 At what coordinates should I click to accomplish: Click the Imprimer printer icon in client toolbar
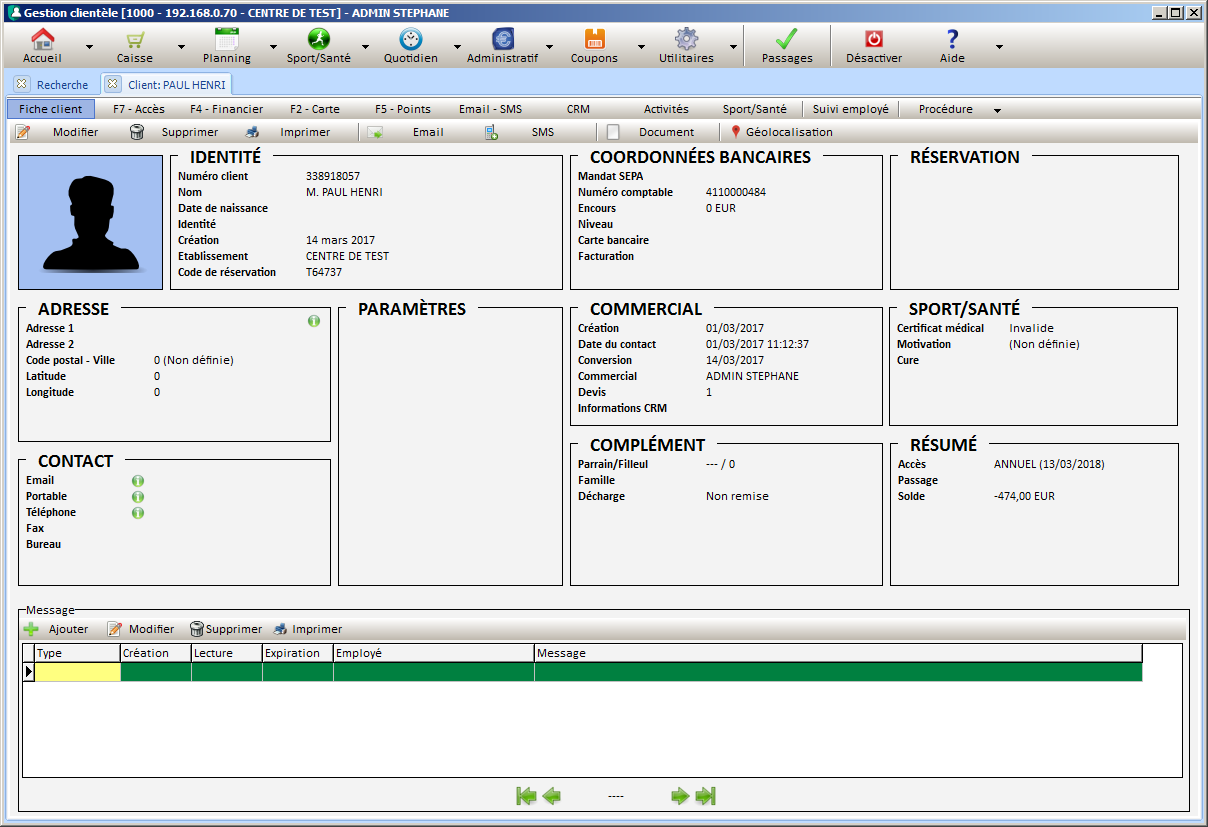coord(253,132)
